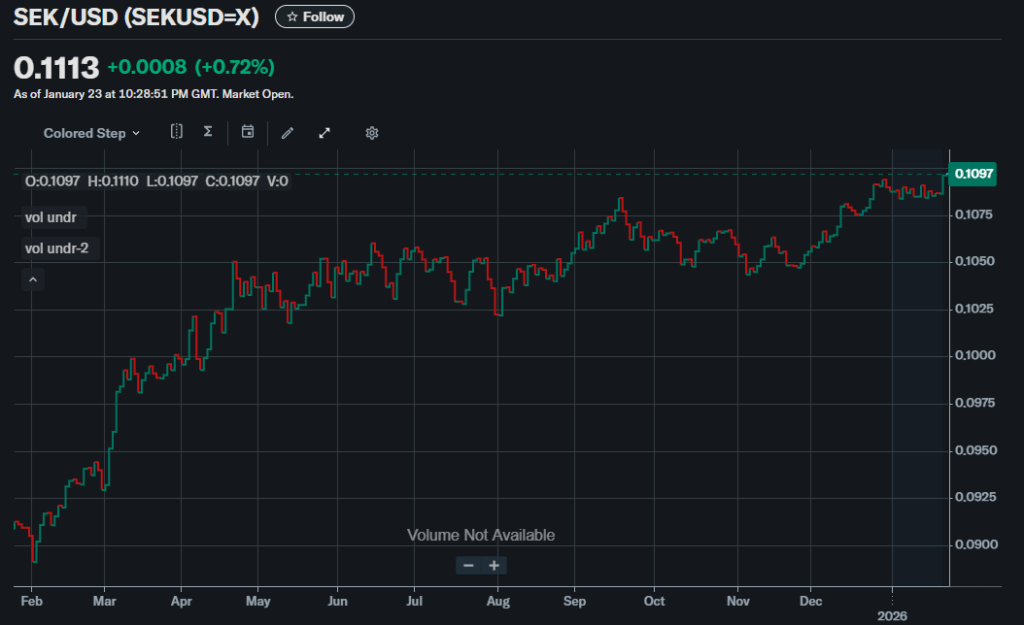Click the current price label 0.1097

coord(973,174)
